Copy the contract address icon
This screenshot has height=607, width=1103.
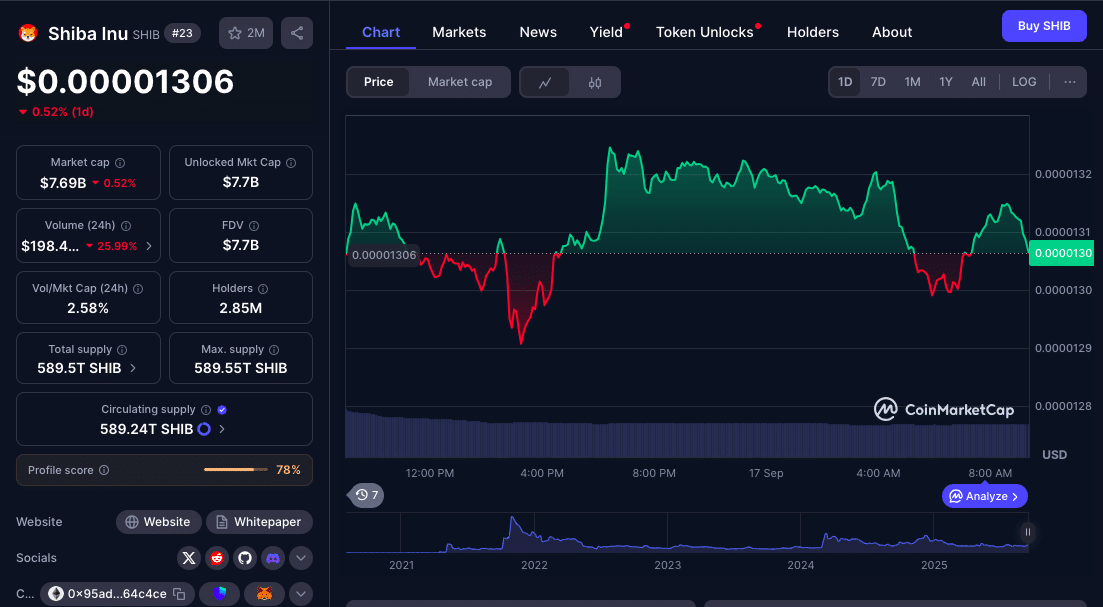179,594
